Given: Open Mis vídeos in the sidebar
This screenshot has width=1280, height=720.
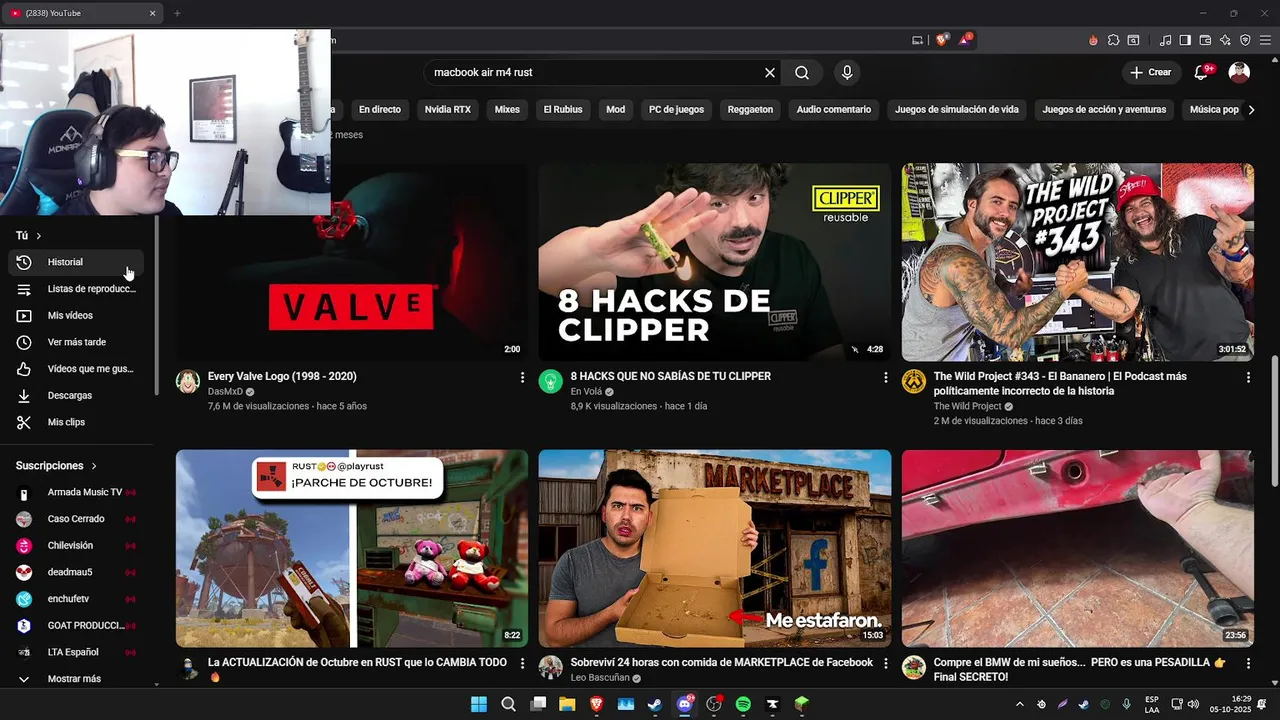Looking at the screenshot, I should point(76,316).
